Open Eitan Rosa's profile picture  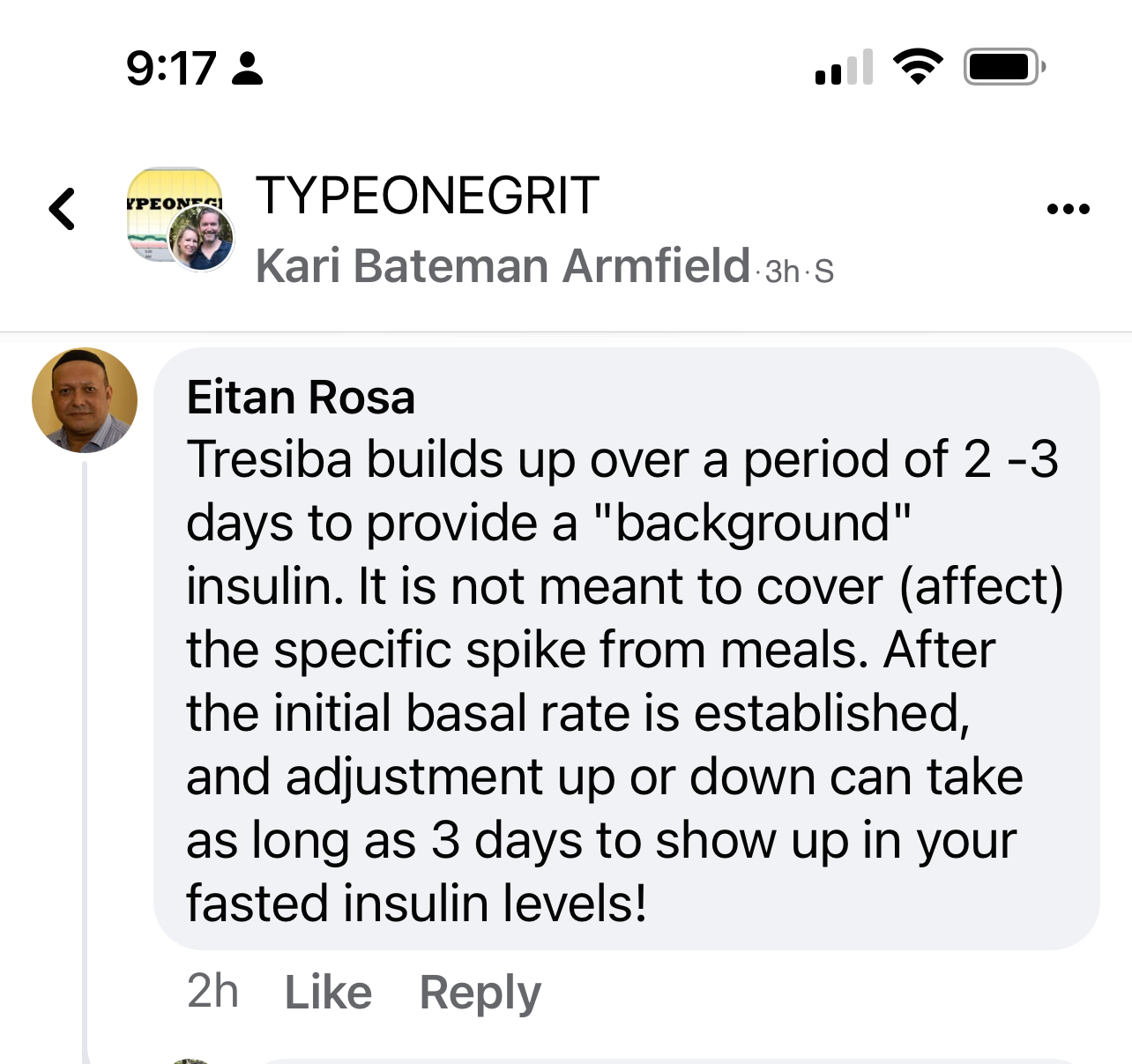85,400
